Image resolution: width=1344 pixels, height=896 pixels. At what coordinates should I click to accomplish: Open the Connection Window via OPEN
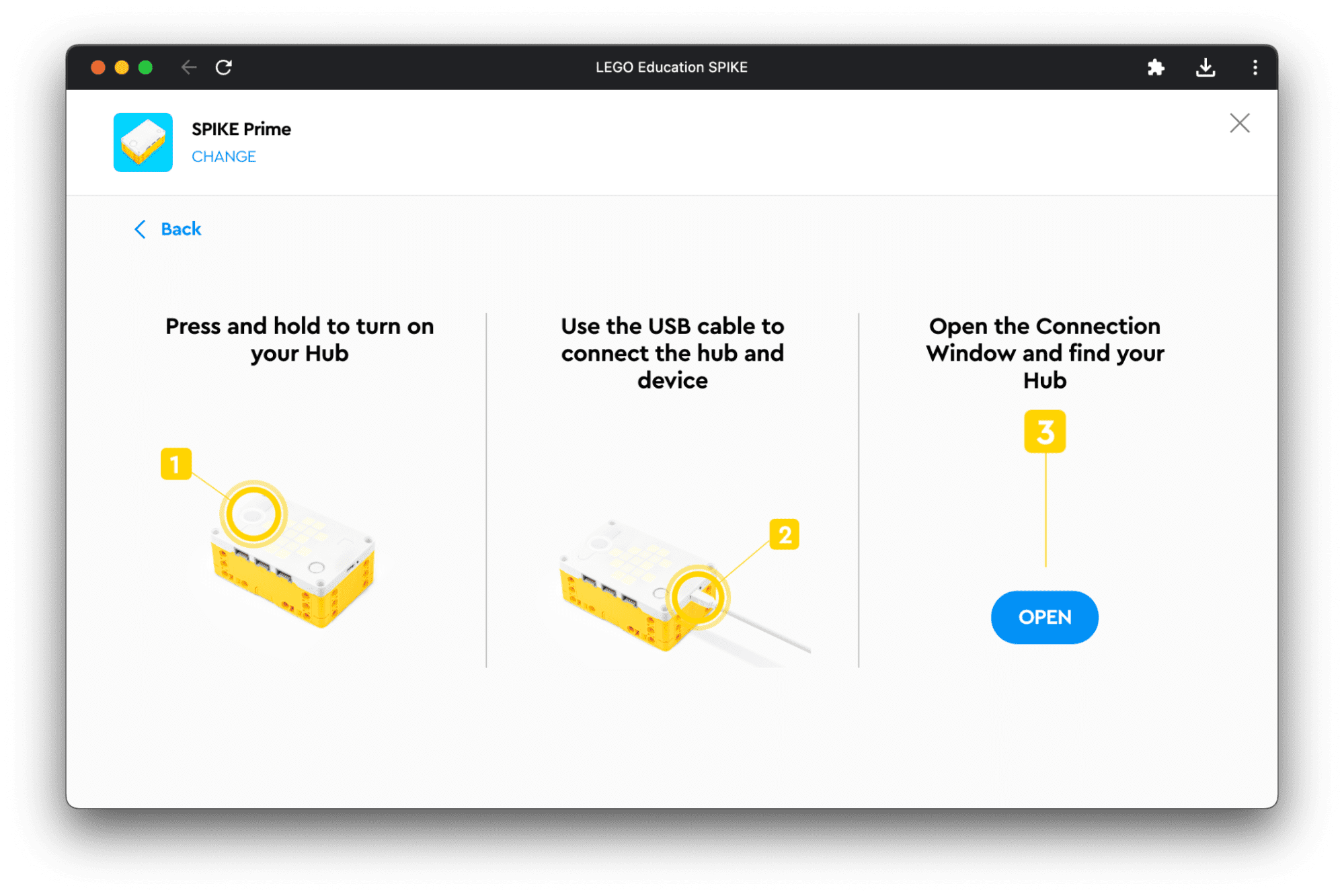(x=1044, y=616)
